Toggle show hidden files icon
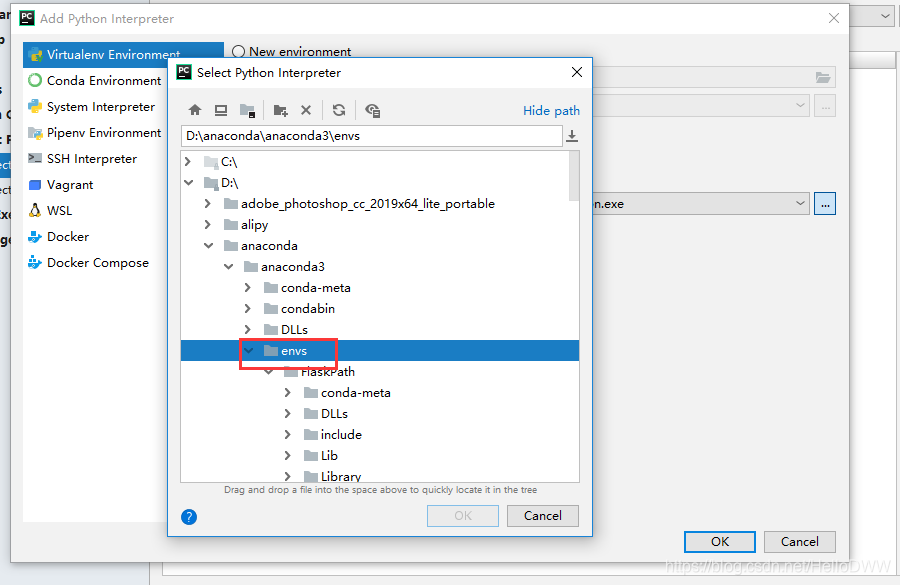This screenshot has width=900, height=585. tap(373, 110)
